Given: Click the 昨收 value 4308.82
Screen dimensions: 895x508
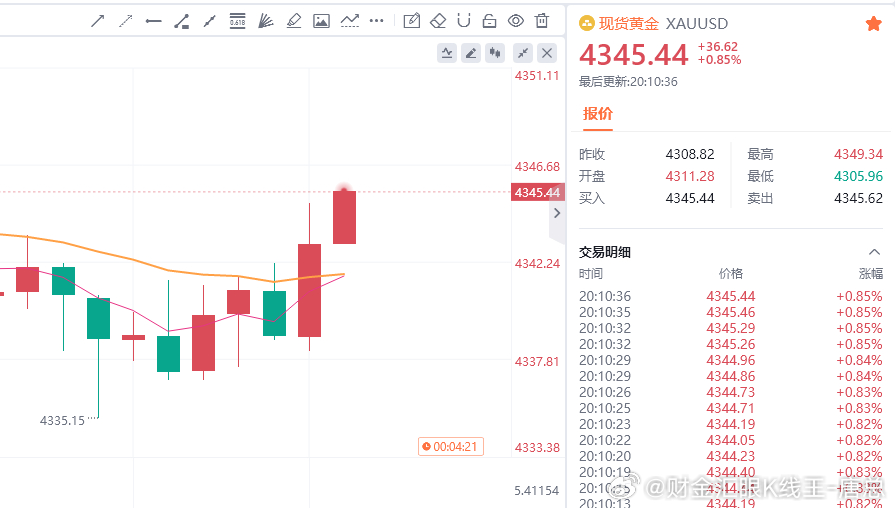Looking at the screenshot, I should (690, 154).
